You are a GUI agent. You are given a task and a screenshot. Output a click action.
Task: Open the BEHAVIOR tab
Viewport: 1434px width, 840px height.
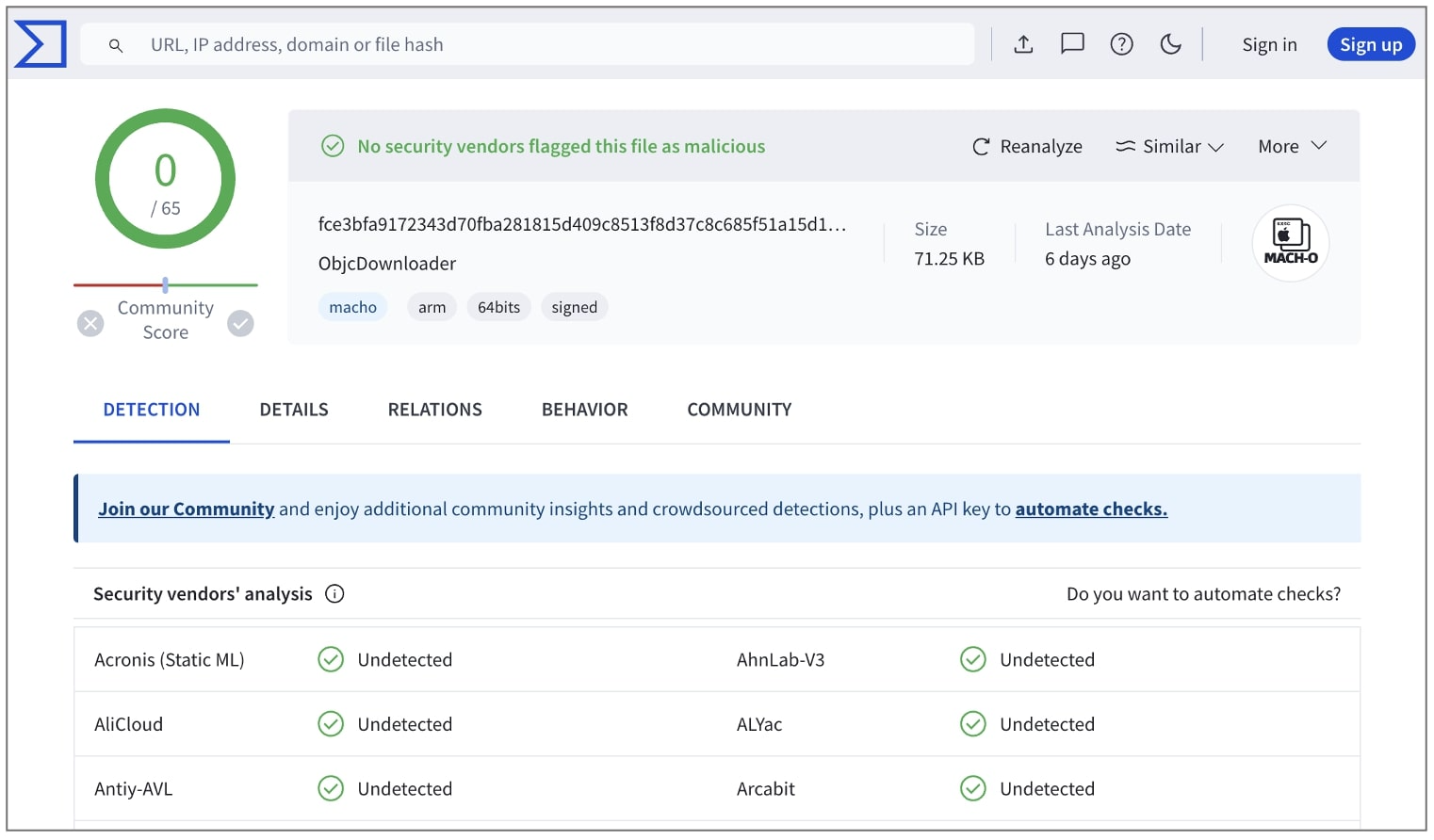point(584,410)
